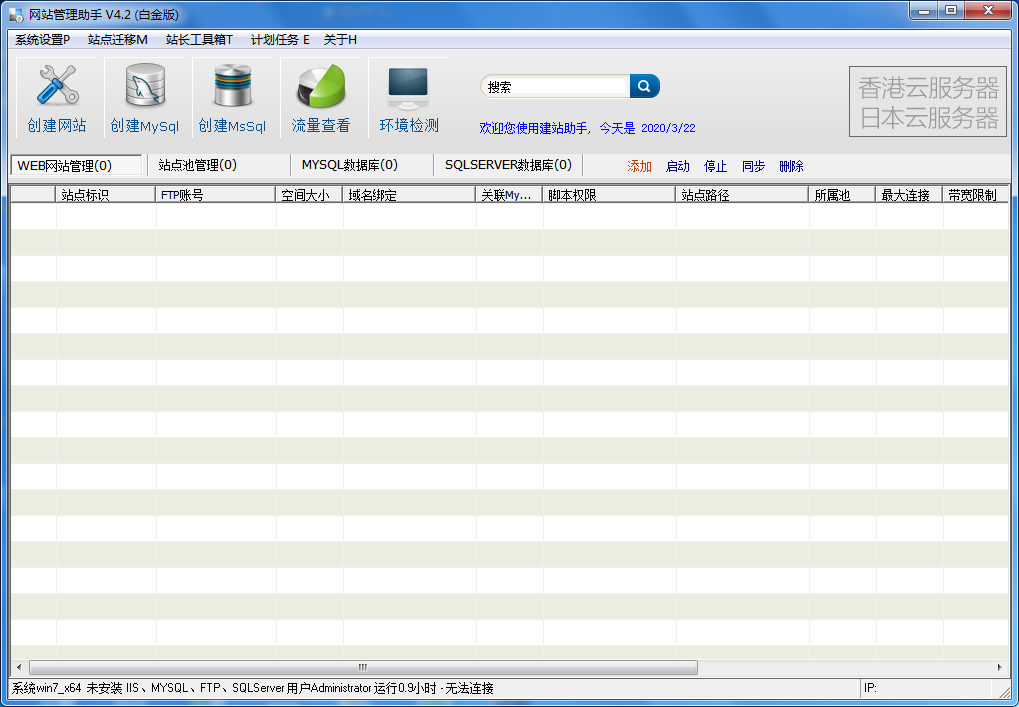Open the 创建MySql database tool
1019x707 pixels.
pos(144,88)
